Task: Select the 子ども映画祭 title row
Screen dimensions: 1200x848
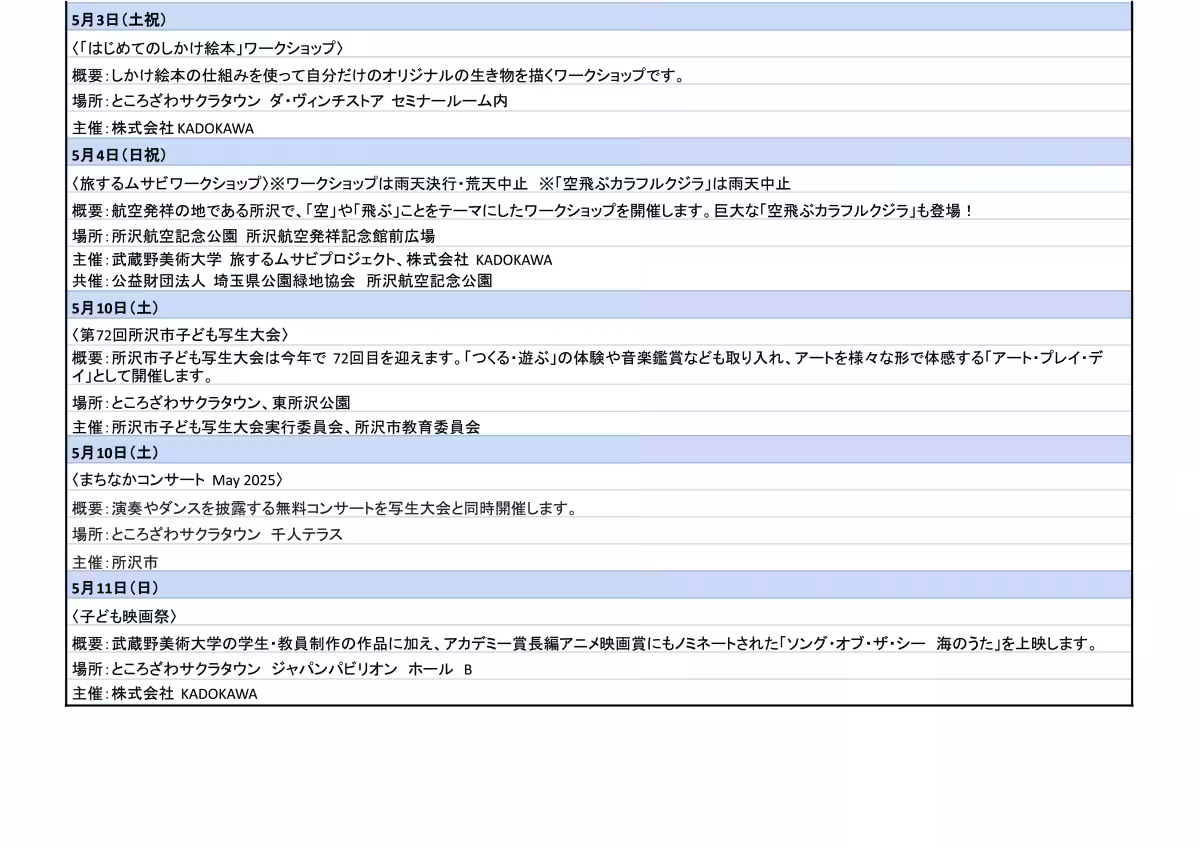Action: (125, 616)
